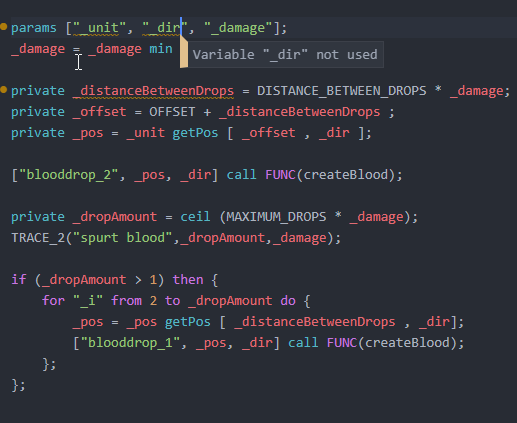Click getPos inside the for loop
The image size is (517, 423).
188,322
